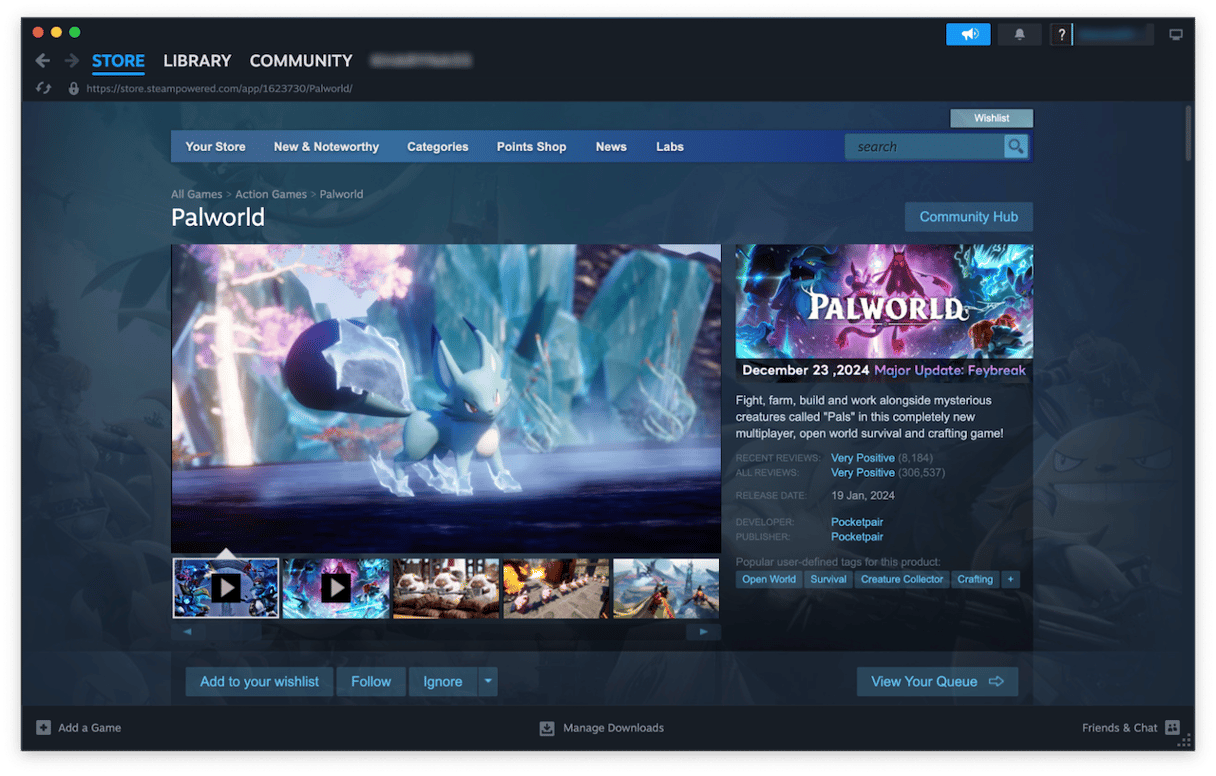Select the second video trailer thumbnail

pos(336,588)
